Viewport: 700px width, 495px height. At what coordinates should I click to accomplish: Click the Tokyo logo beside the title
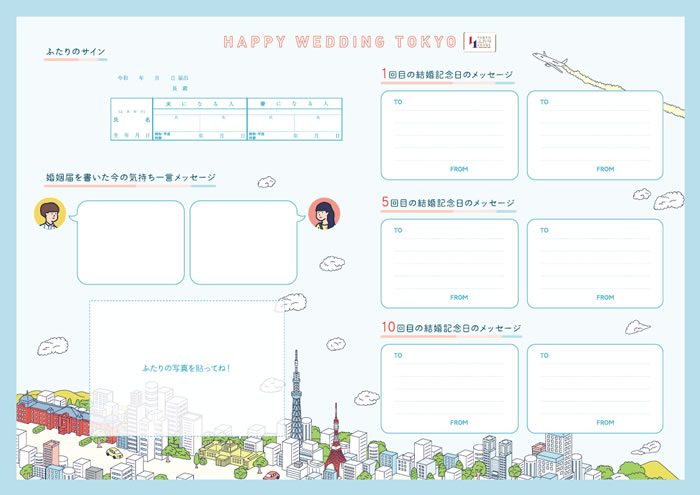pyautogui.click(x=480, y=41)
